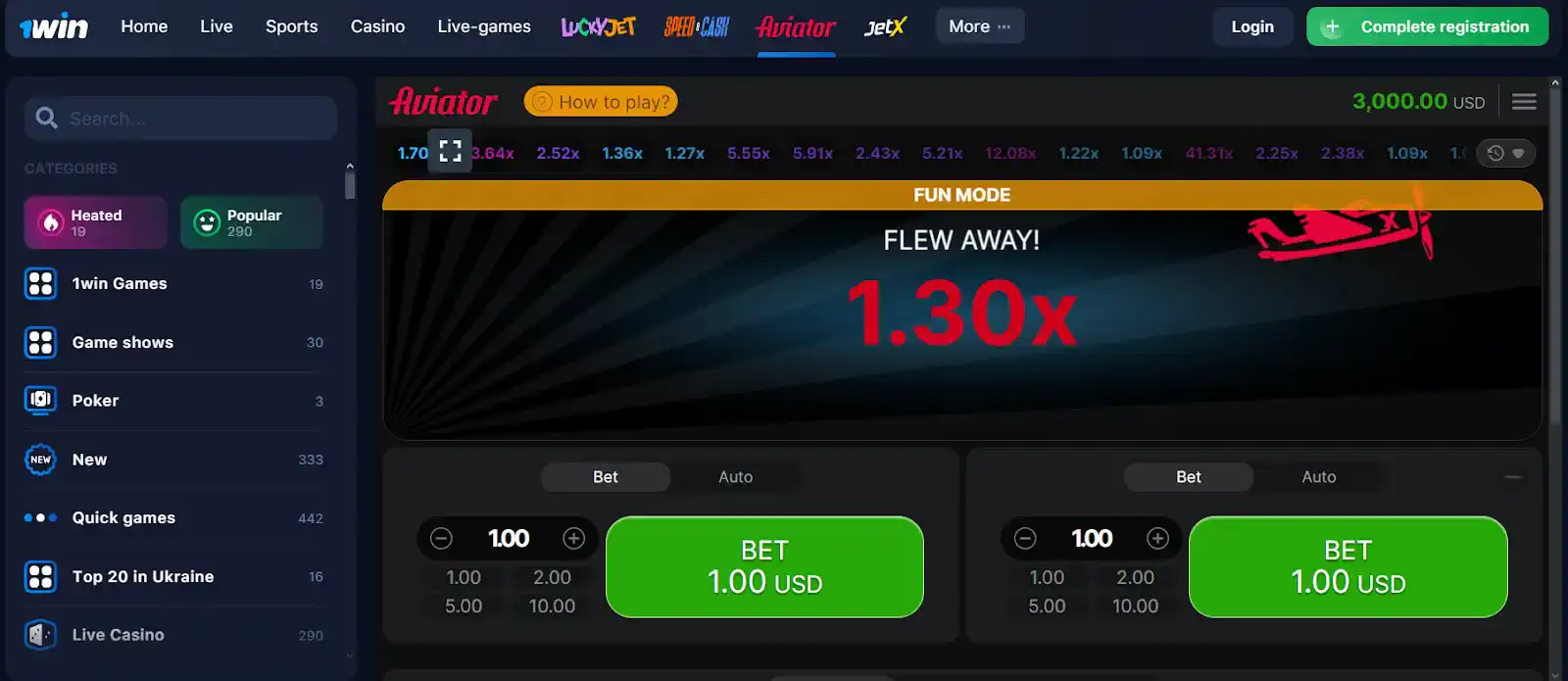Open the hamburger menu beside balance
1568x681 pixels.
pyautogui.click(x=1524, y=102)
